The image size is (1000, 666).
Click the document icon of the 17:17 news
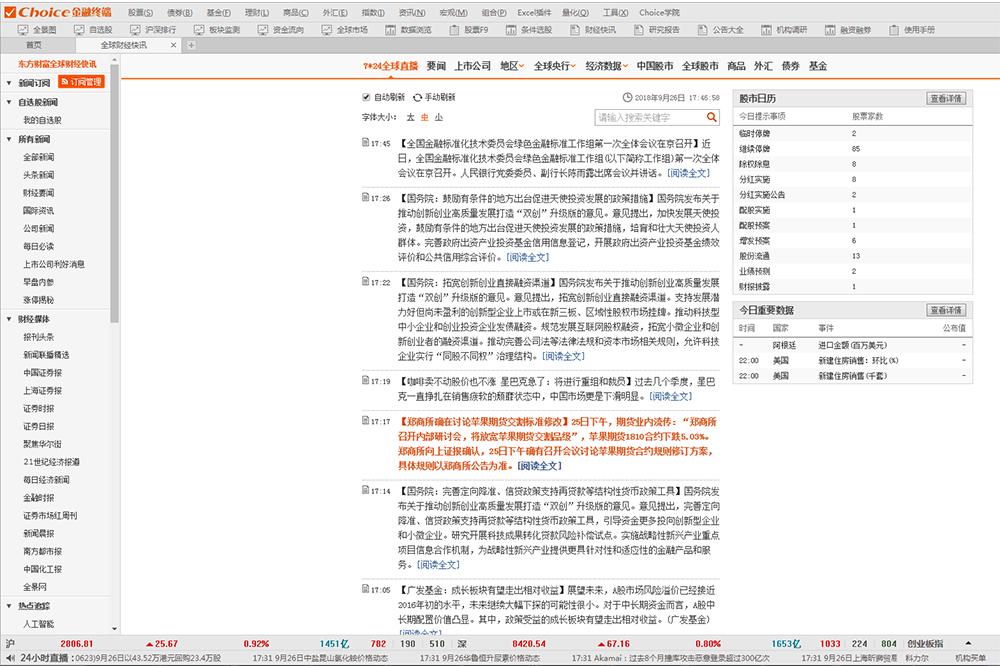tap(365, 420)
